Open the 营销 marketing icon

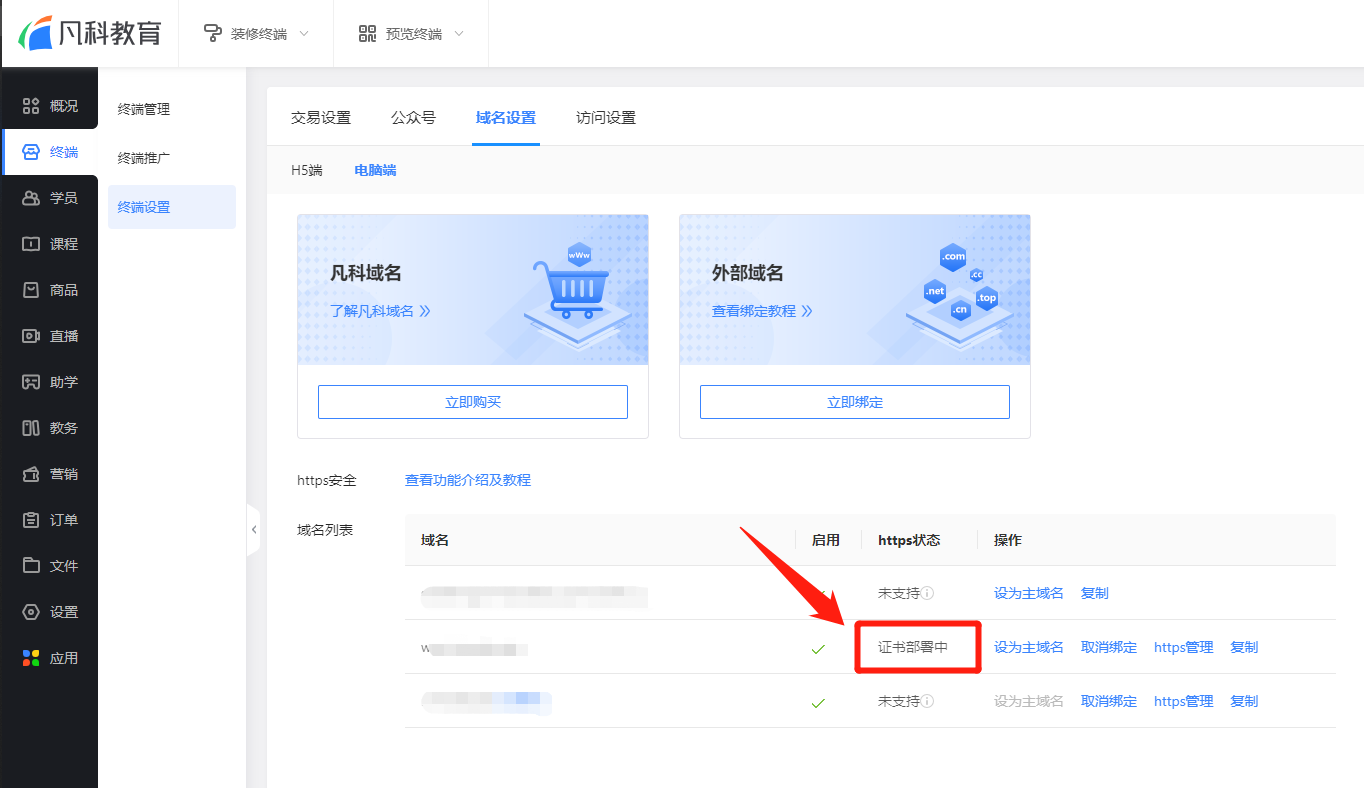coord(31,474)
